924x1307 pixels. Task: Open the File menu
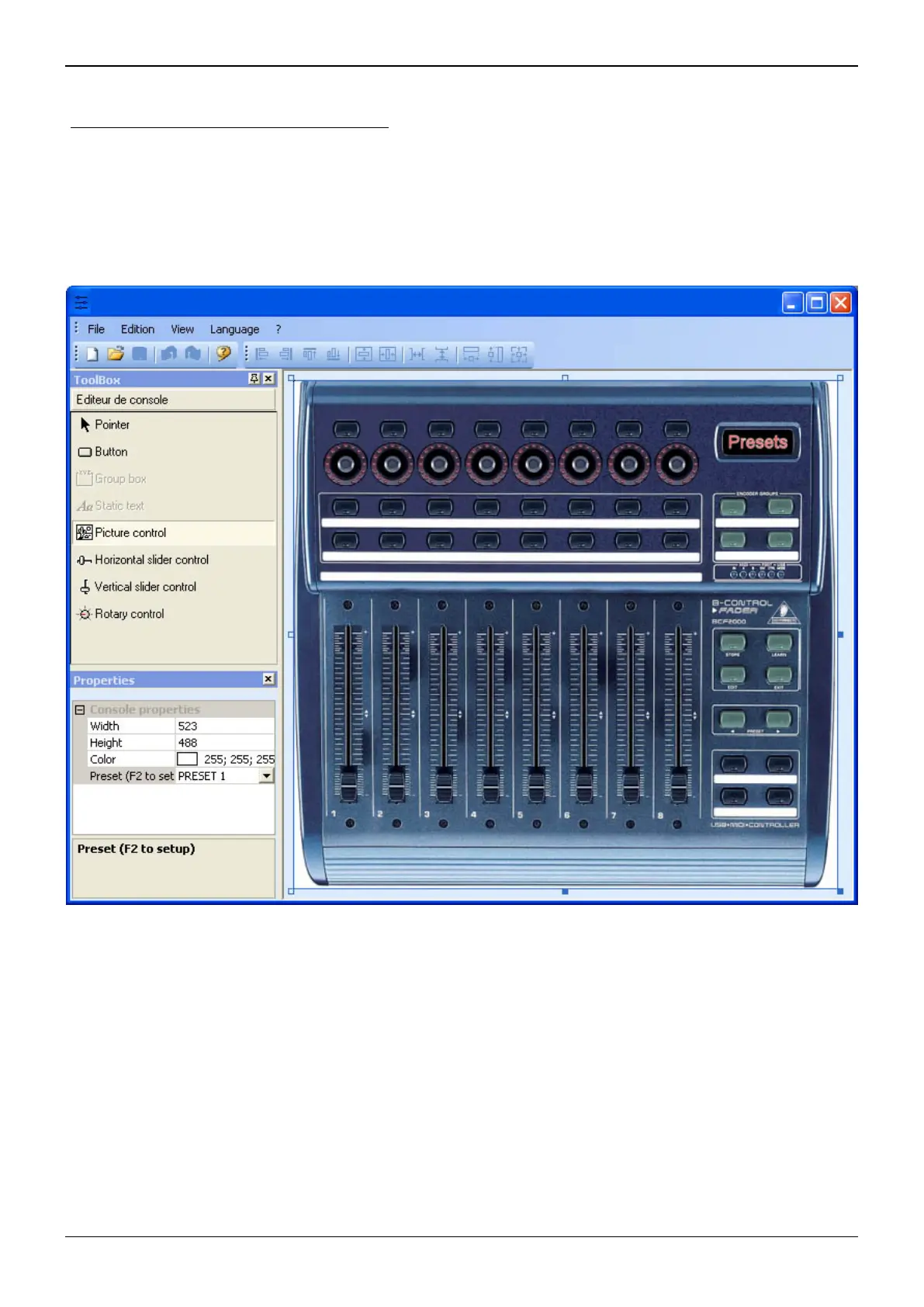click(x=96, y=330)
